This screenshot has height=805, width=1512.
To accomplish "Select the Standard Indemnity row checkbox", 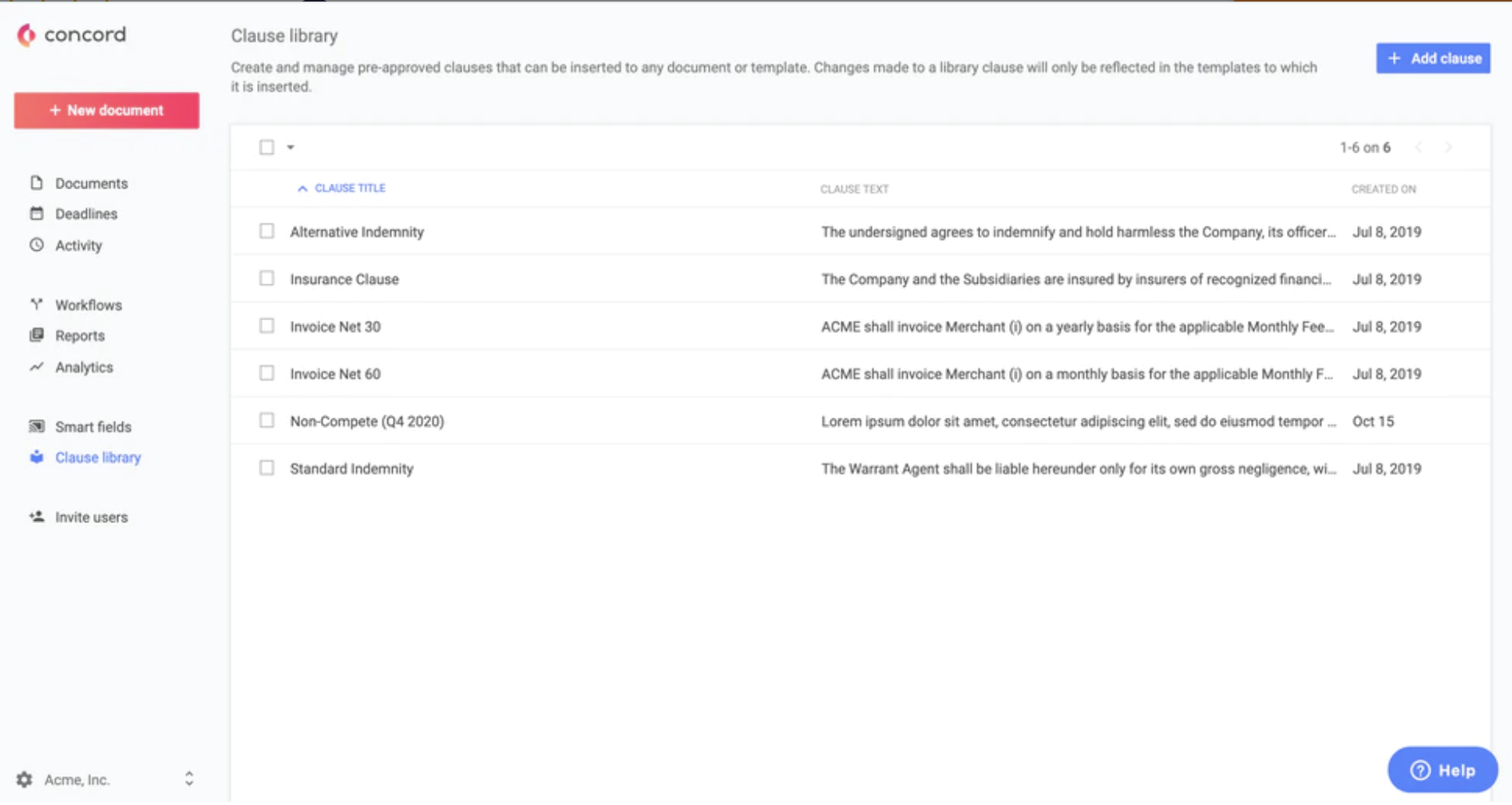I will pyautogui.click(x=267, y=468).
